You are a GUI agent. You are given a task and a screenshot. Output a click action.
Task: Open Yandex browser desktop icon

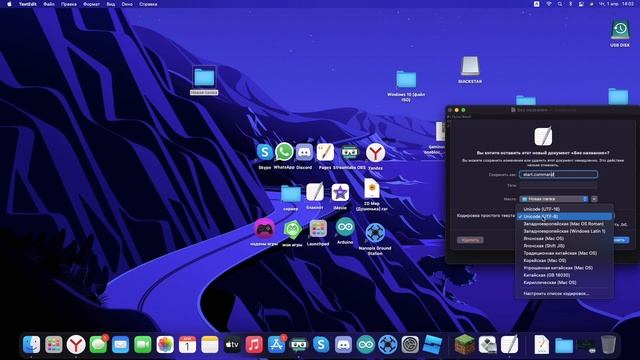click(x=375, y=153)
